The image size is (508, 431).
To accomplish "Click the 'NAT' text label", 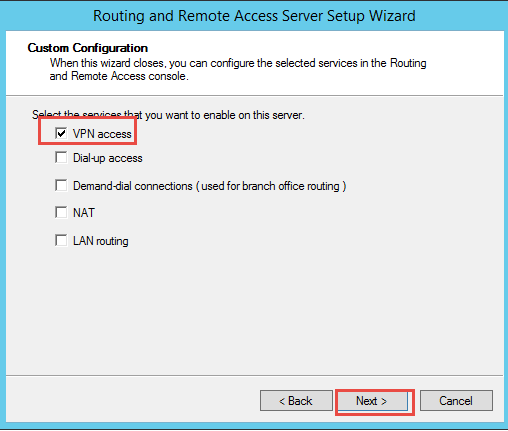I will click(84, 213).
